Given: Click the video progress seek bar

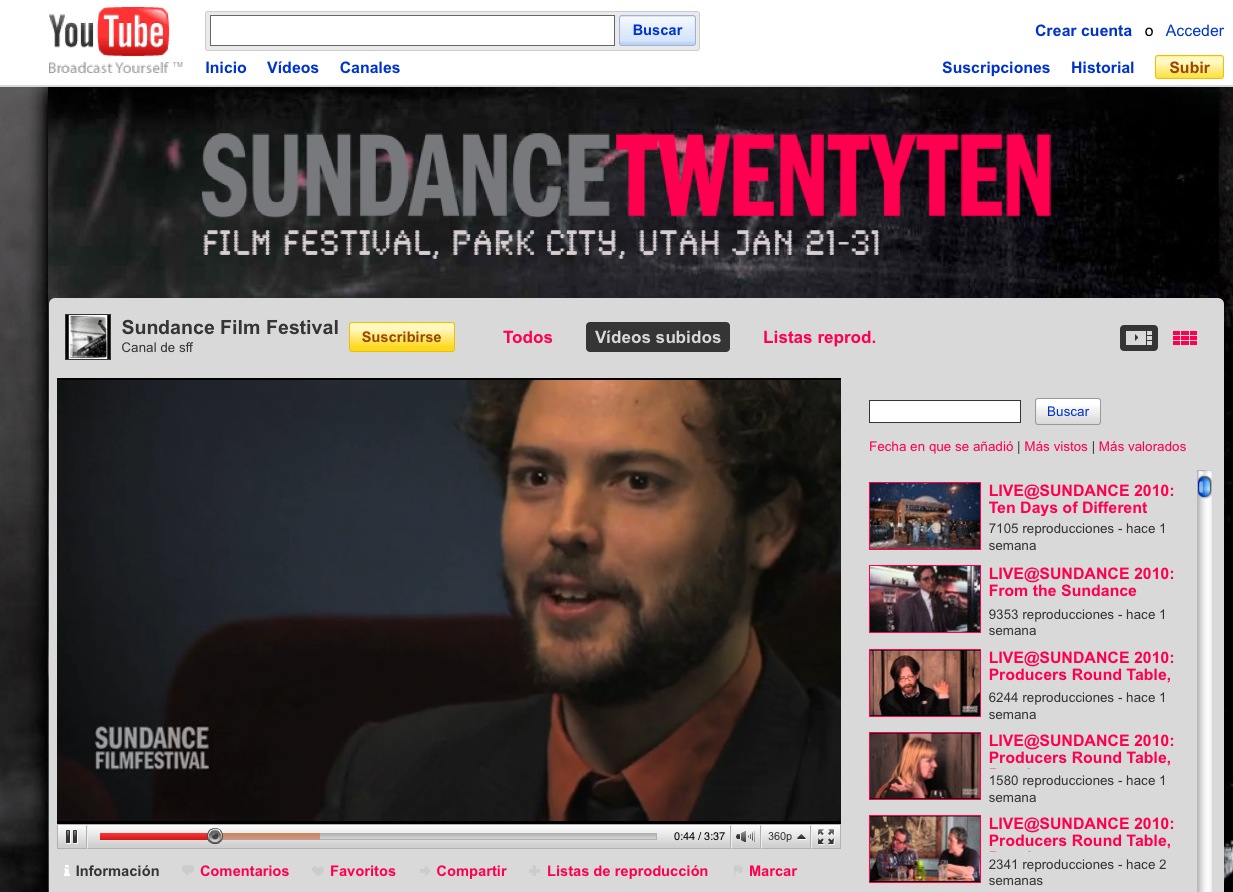Looking at the screenshot, I should click(378, 836).
